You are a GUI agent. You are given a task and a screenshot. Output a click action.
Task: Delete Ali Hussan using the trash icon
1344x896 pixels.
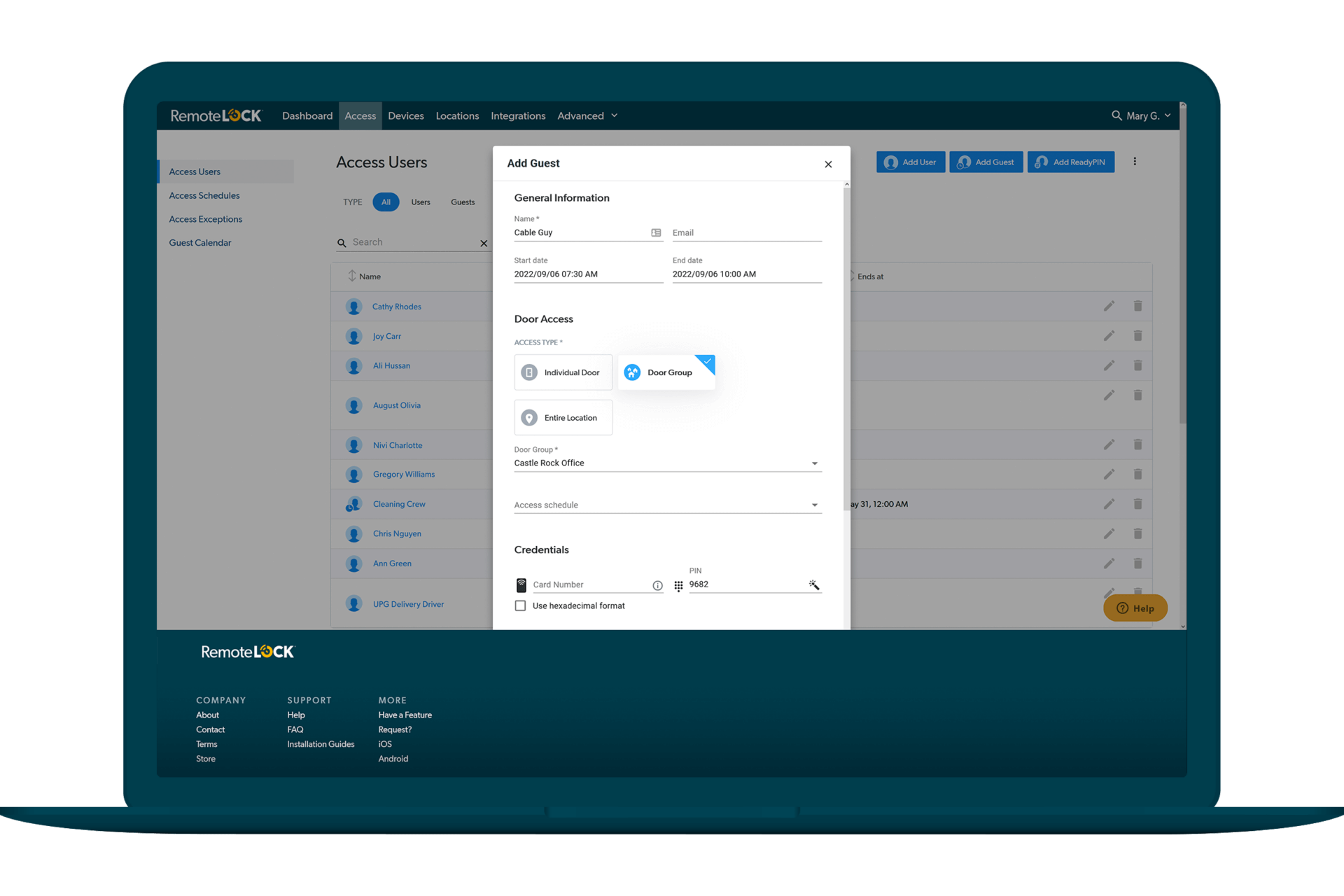coord(1137,365)
